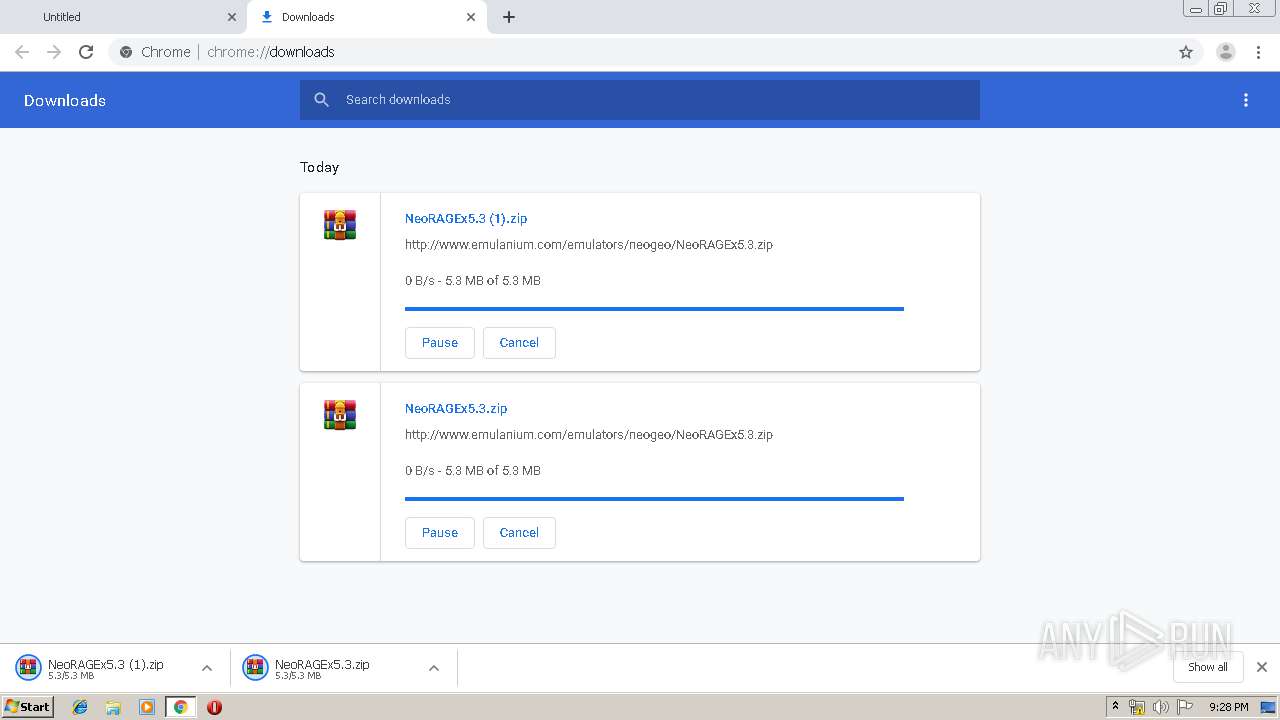Screen dimensions: 1280x720
Task: Click the Downloads page title
Action: click(65, 100)
